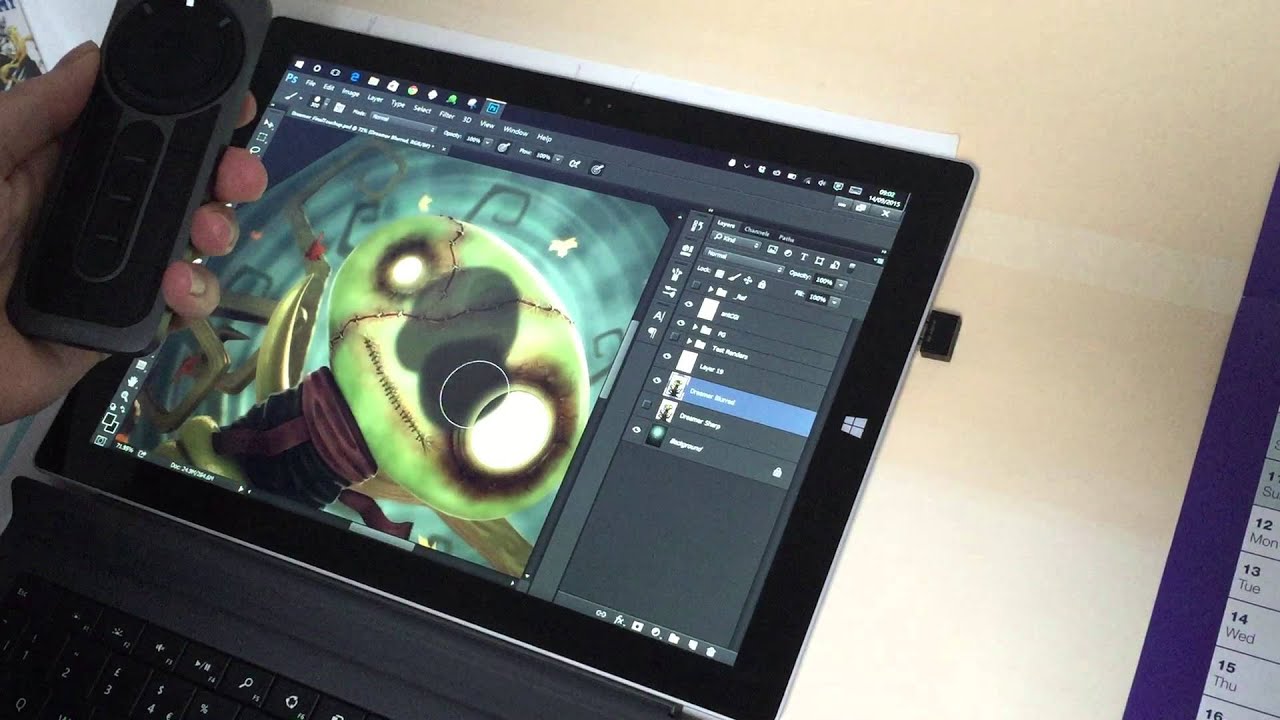Filter layers by type (T) layers
This screenshot has height=720, width=1280.
point(804,257)
